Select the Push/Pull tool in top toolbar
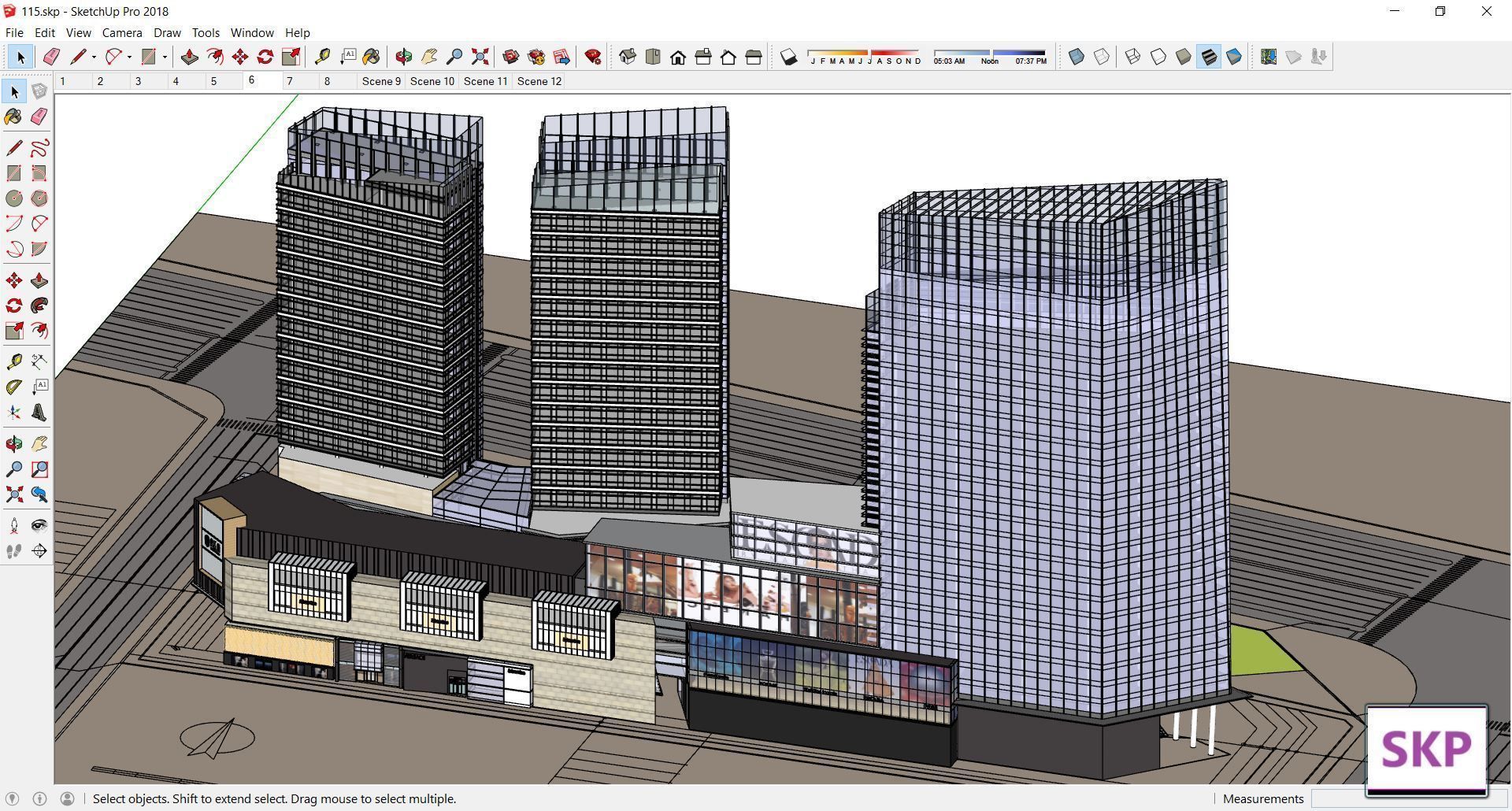The image size is (1512, 811). 190,57
